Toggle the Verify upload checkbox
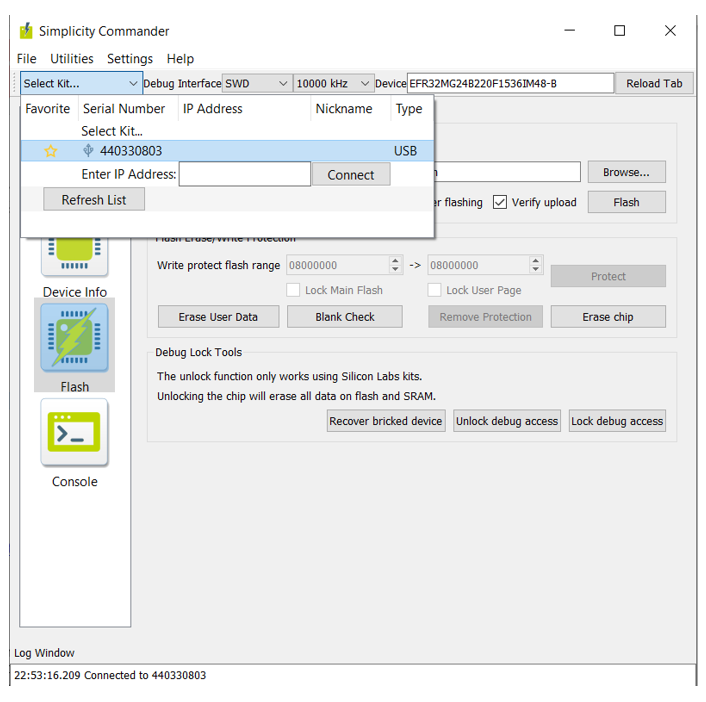The height and width of the screenshot is (702, 706). pyautogui.click(x=500, y=202)
